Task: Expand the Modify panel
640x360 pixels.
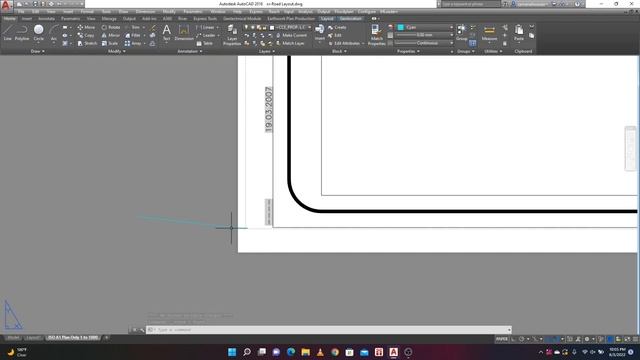Action: coord(117,51)
